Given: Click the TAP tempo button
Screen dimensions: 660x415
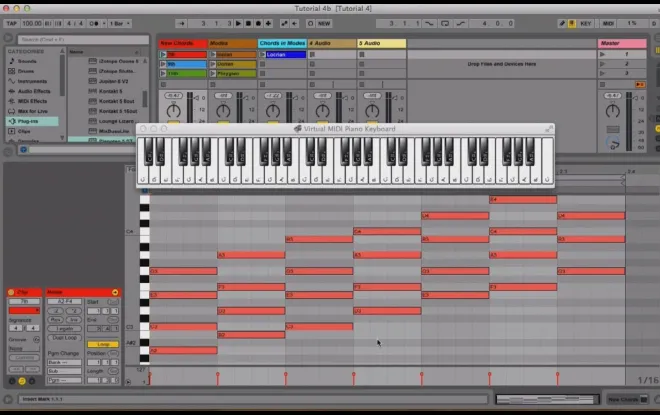Looking at the screenshot, I should [11, 24].
